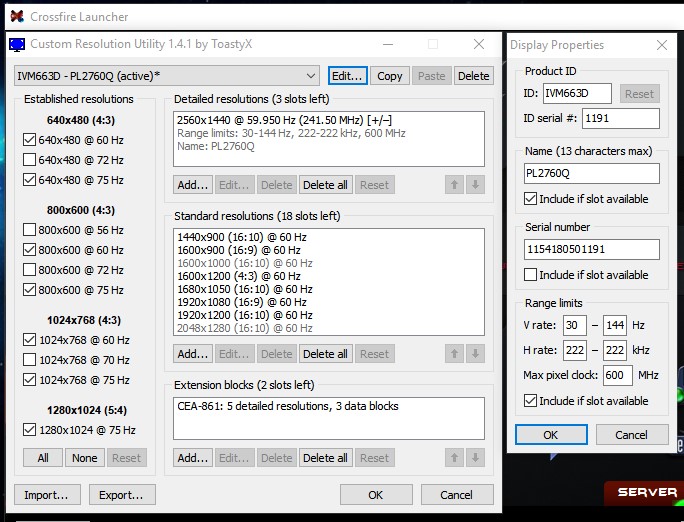Open the IVM663D - PL2760Q display dropdown
Image resolution: width=684 pixels, height=522 pixels.
pos(167,76)
